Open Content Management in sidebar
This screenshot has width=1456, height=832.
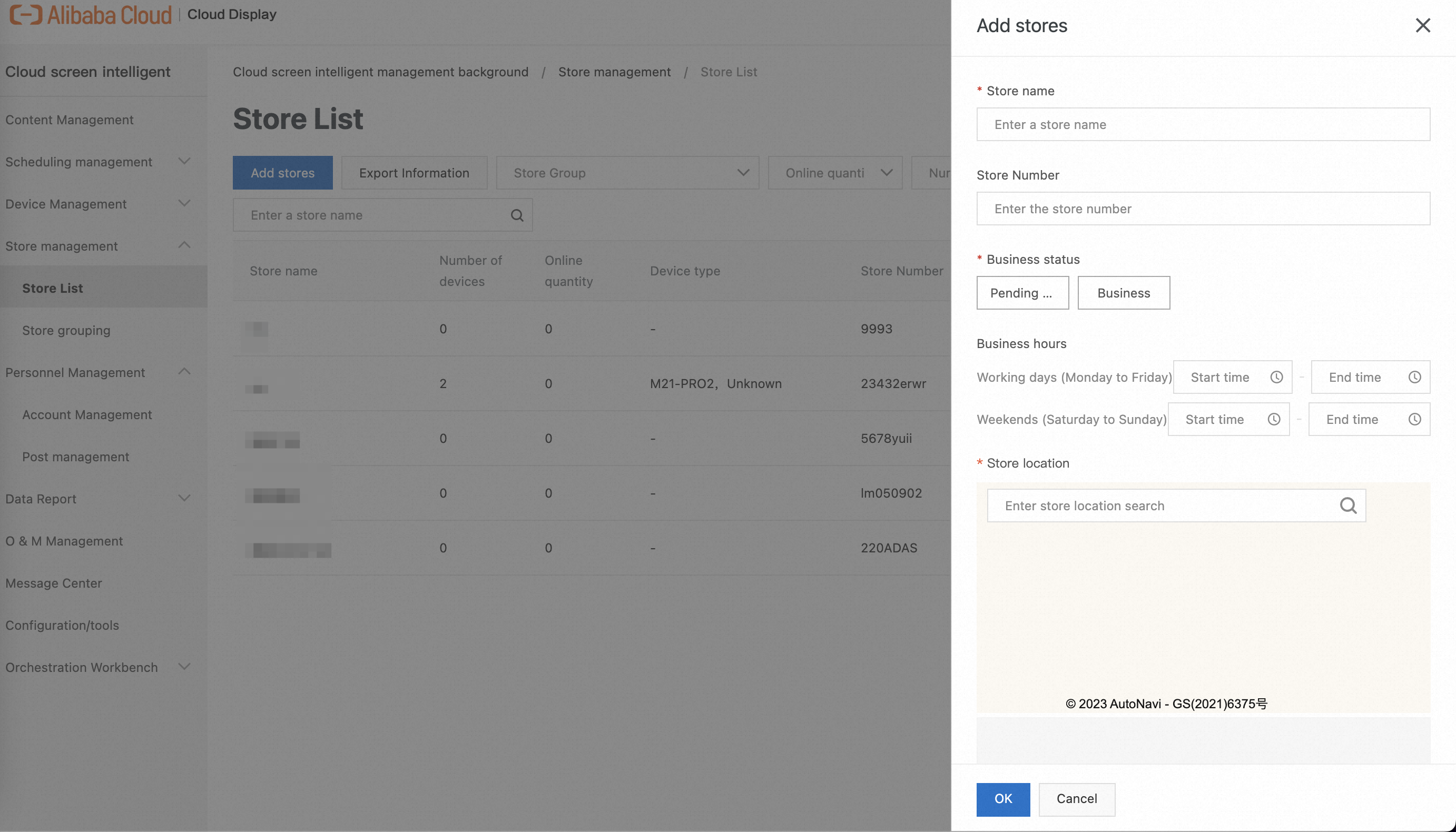click(x=69, y=120)
